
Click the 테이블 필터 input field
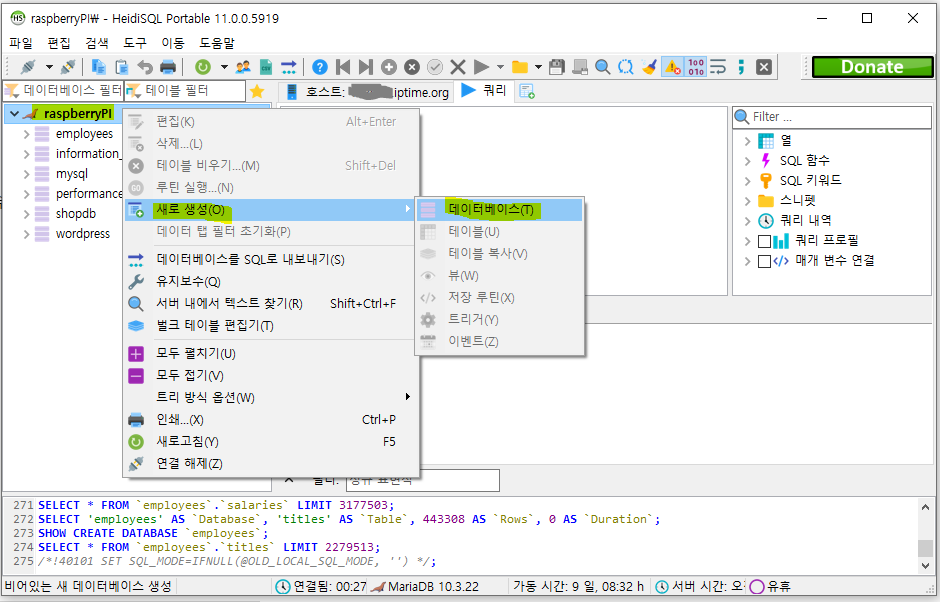pyautogui.click(x=185, y=91)
